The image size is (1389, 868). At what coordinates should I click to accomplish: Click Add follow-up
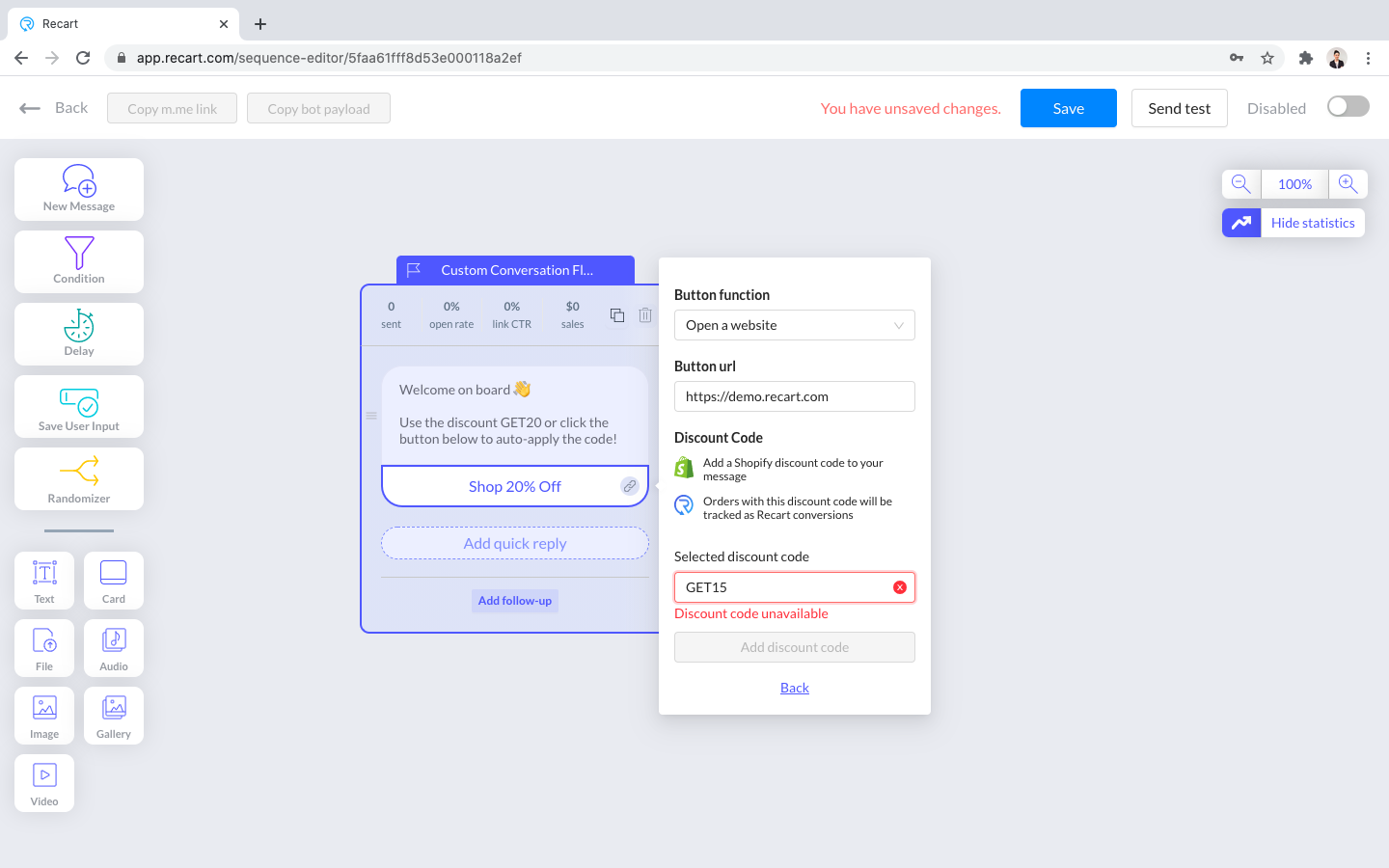click(x=515, y=601)
